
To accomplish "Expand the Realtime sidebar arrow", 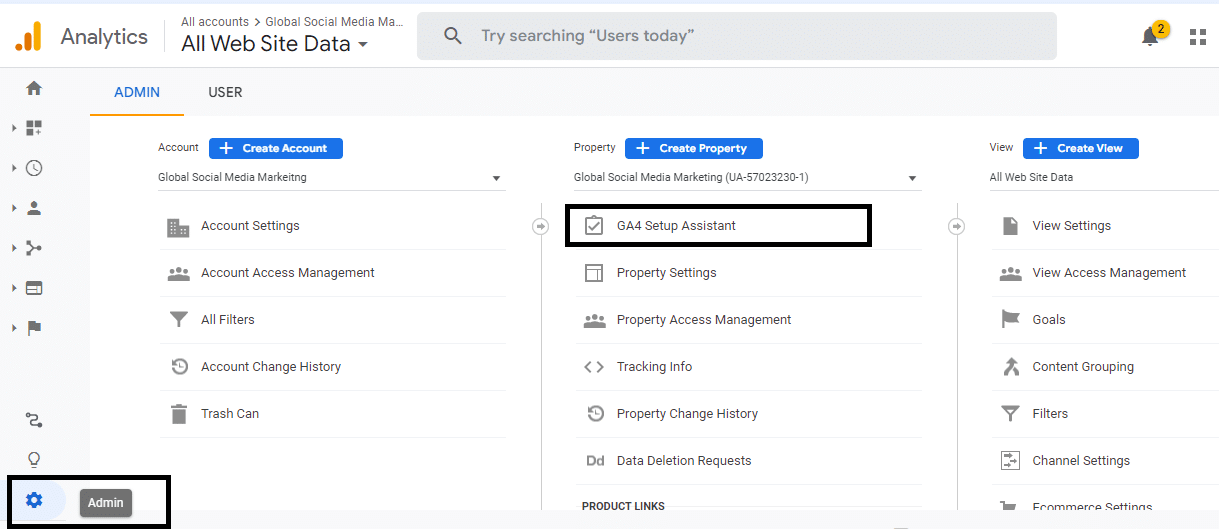I will 14,168.
